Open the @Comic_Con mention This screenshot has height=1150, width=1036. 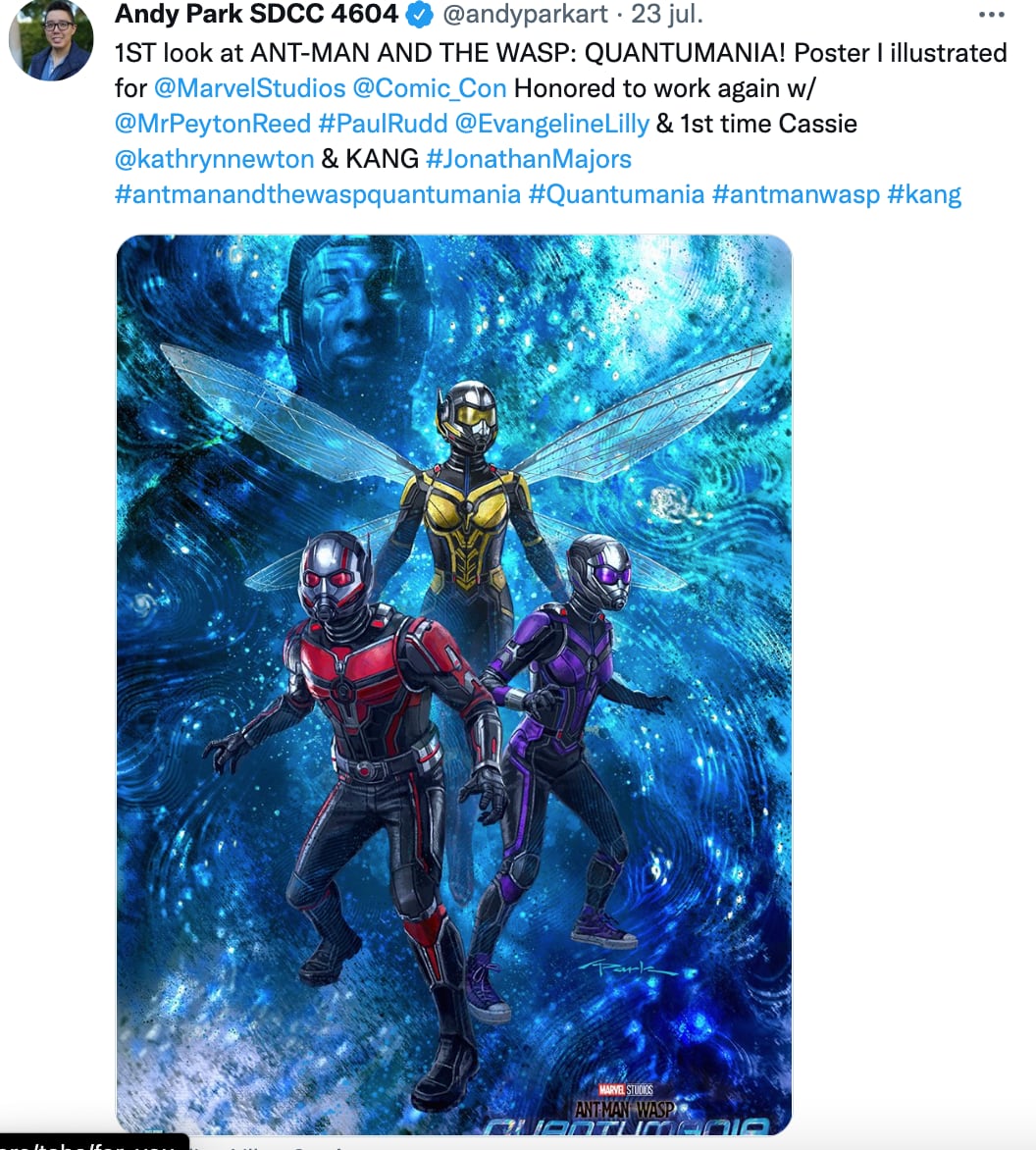pyautogui.click(x=430, y=88)
